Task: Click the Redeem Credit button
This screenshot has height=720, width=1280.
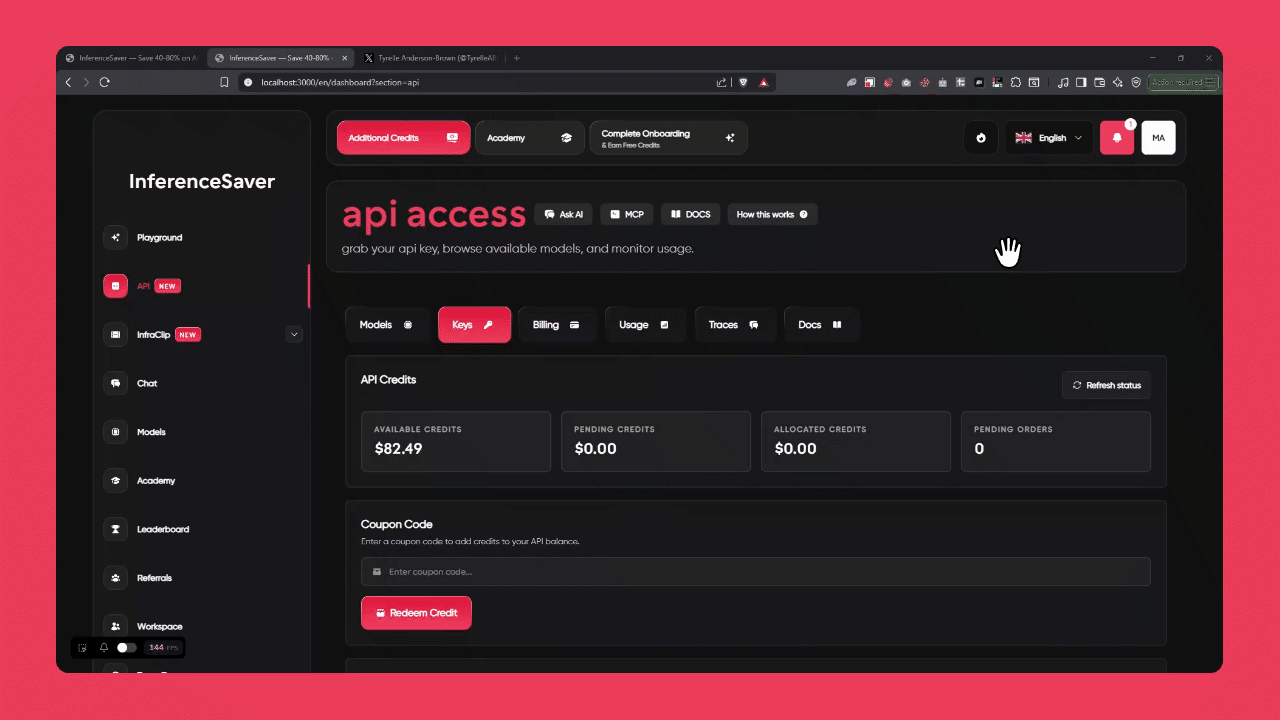Action: (x=416, y=613)
